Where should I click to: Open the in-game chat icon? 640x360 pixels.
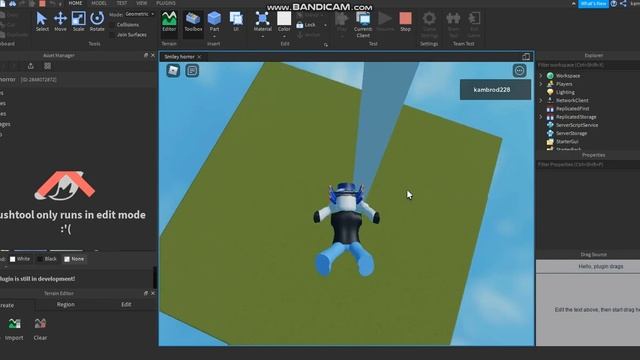(192, 71)
